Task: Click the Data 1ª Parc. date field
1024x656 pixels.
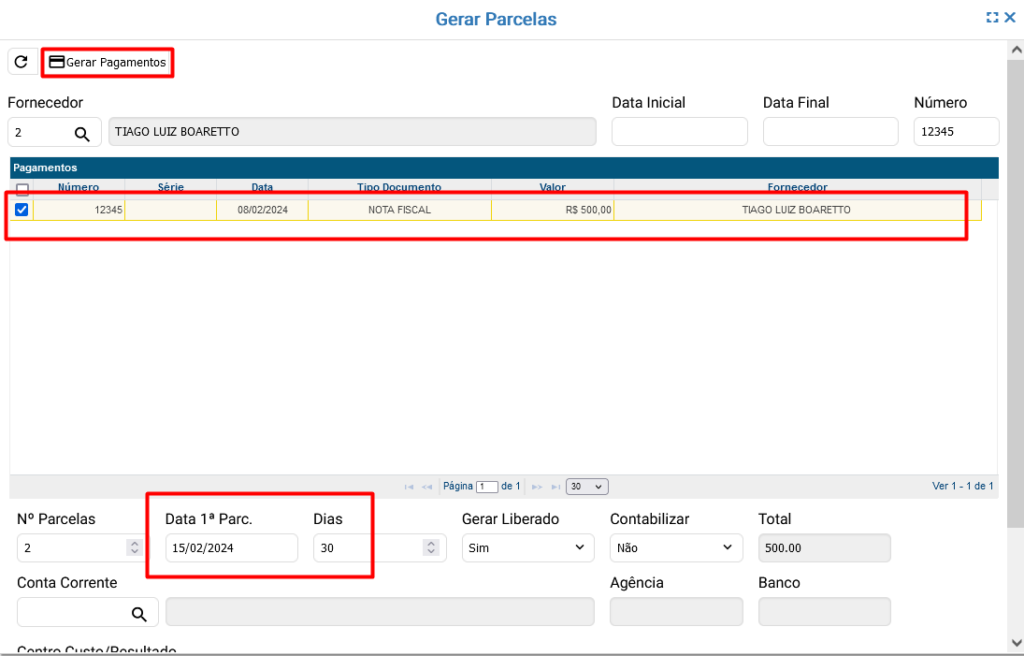Action: pos(231,548)
